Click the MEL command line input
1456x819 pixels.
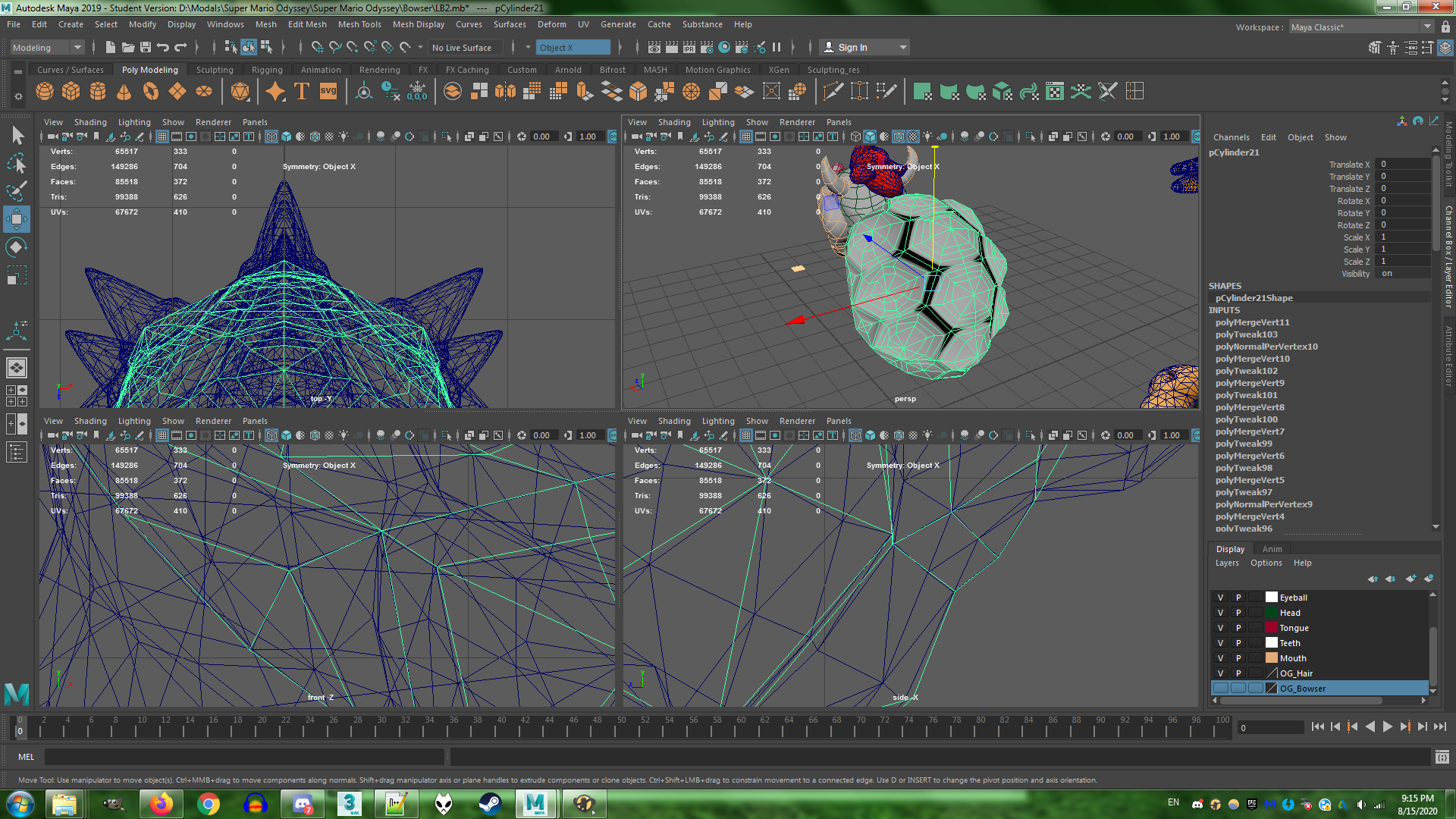pos(244,757)
